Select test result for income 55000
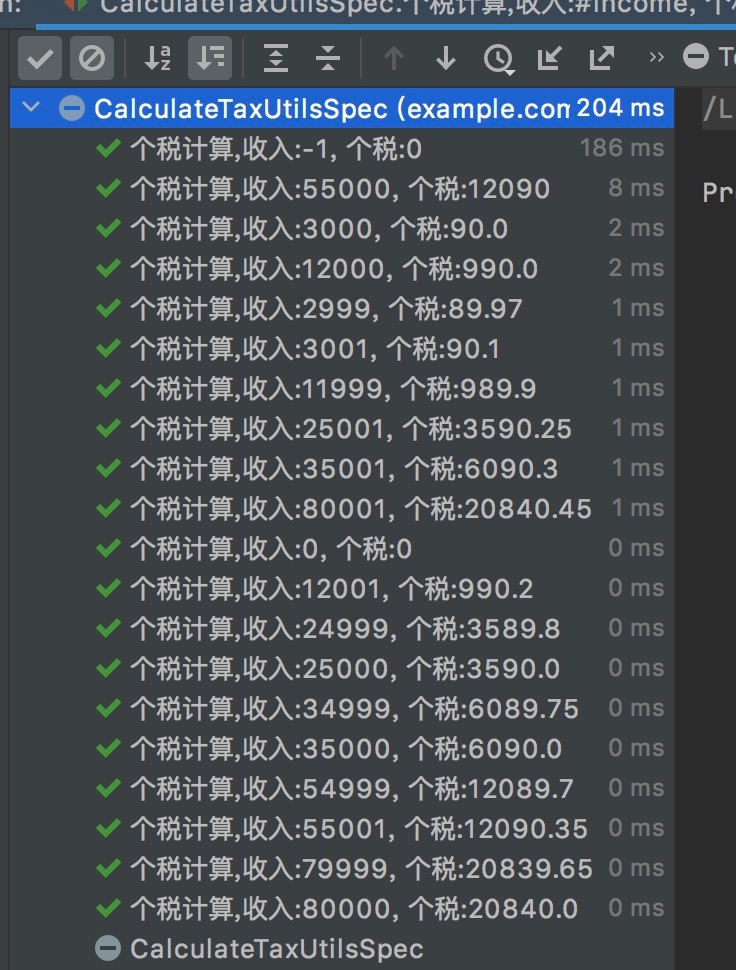 (x=339, y=189)
